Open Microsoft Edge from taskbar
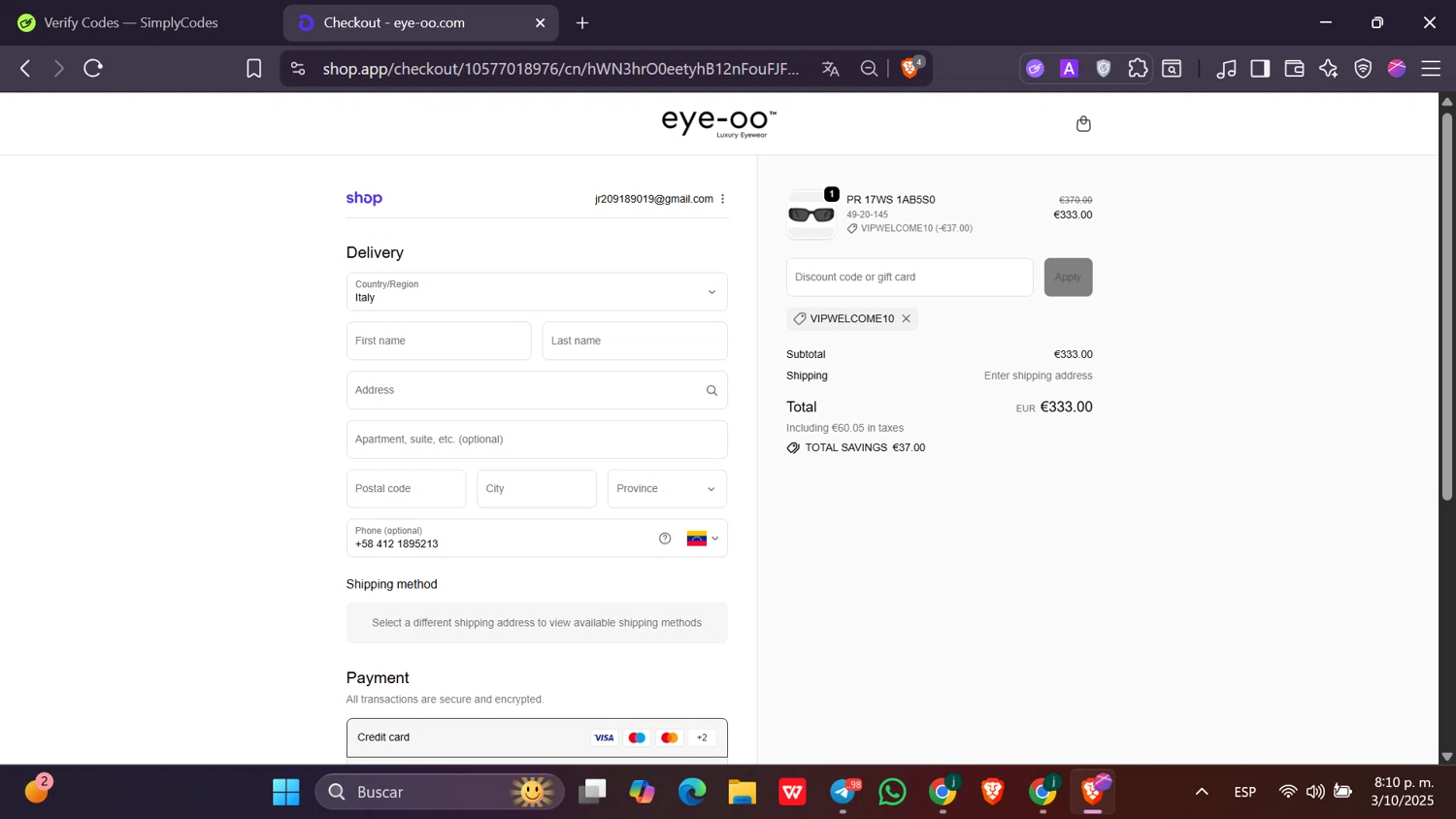 [x=692, y=792]
